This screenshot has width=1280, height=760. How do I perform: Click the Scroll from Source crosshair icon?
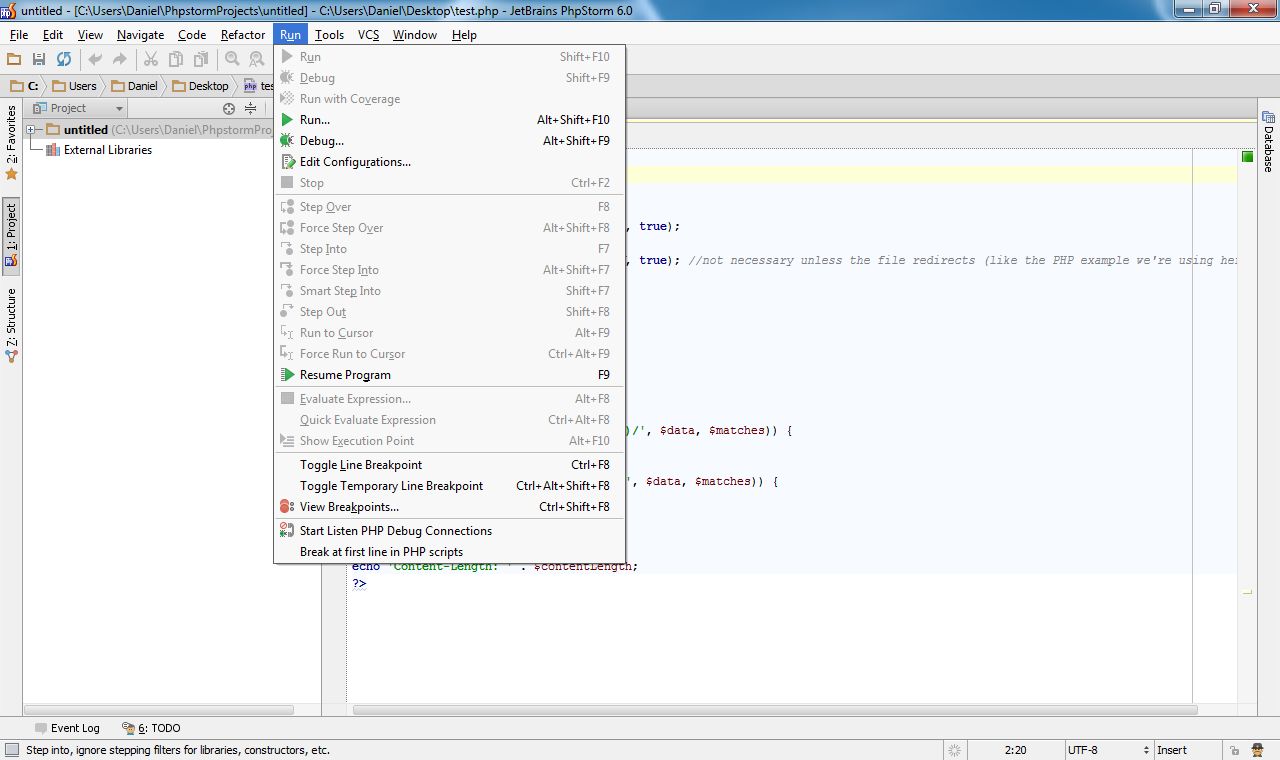(229, 108)
